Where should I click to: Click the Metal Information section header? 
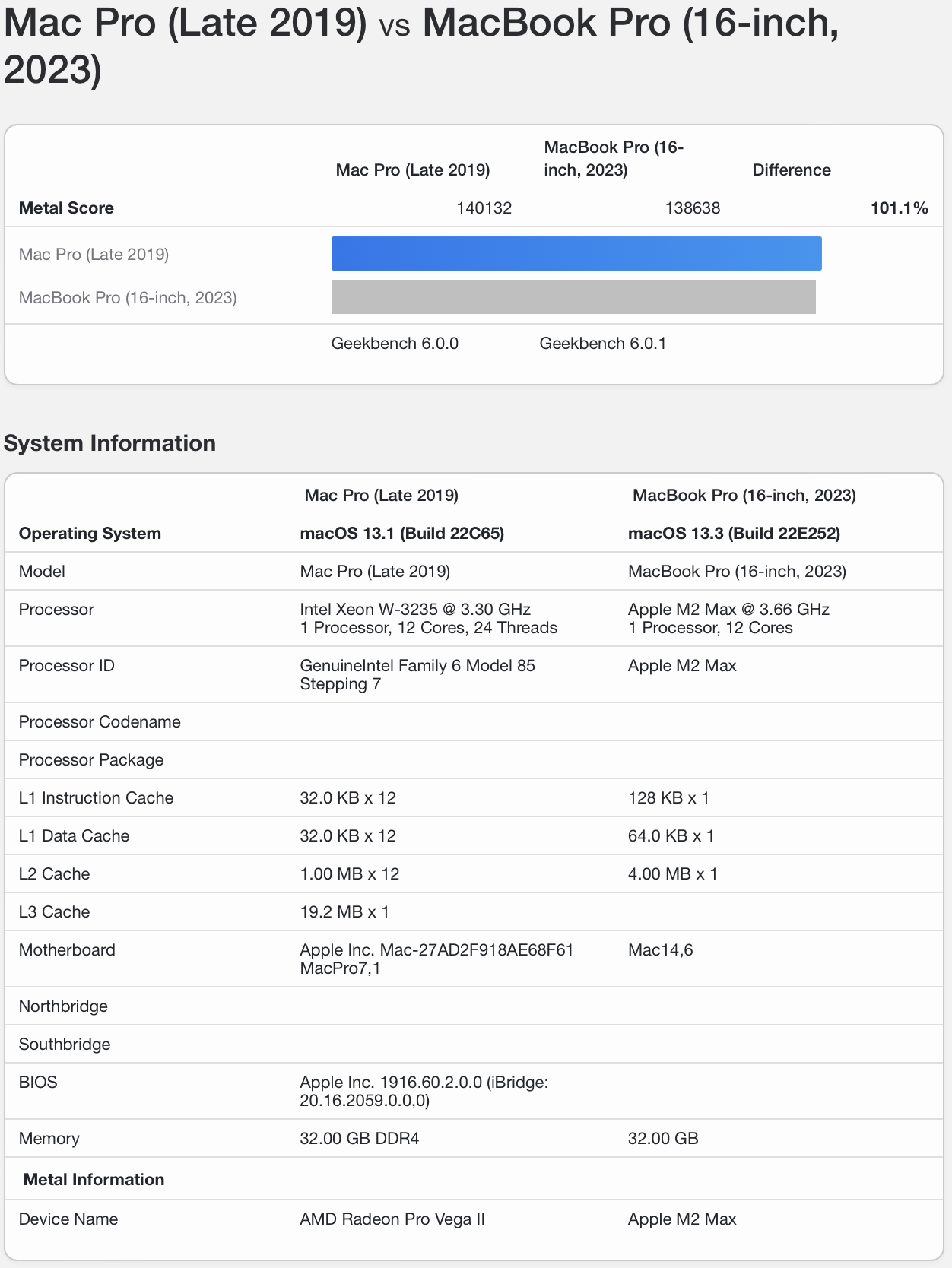[94, 1180]
